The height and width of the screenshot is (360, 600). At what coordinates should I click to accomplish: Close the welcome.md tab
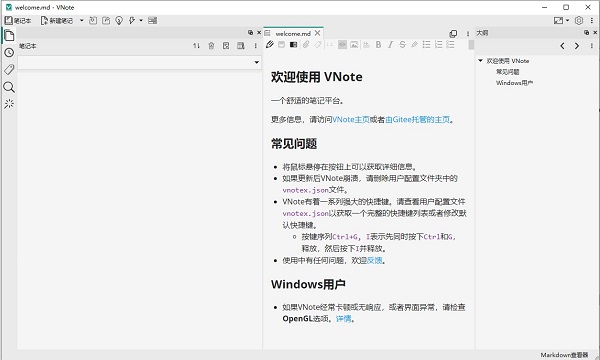click(318, 33)
